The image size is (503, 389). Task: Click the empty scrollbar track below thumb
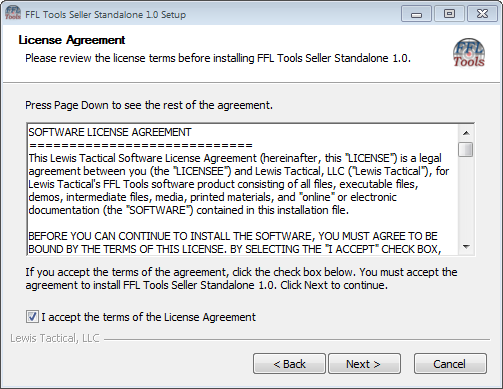pyautogui.click(x=466, y=198)
